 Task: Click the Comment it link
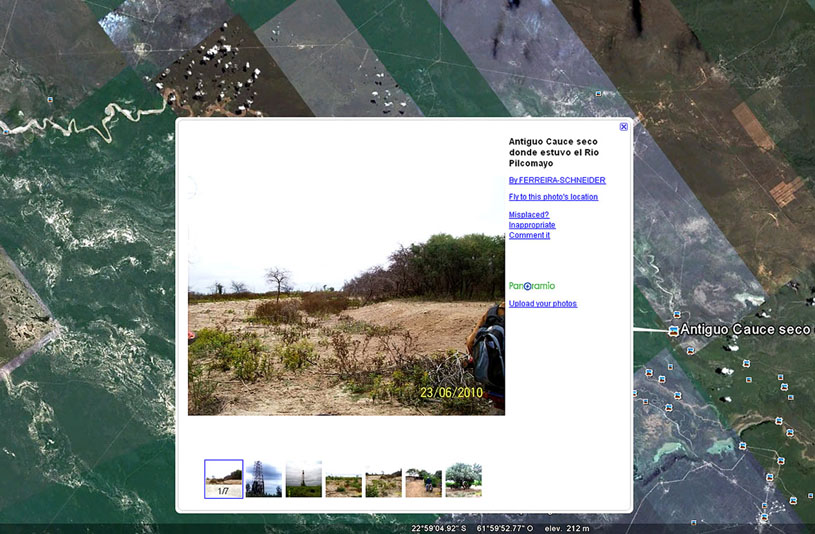[529, 235]
